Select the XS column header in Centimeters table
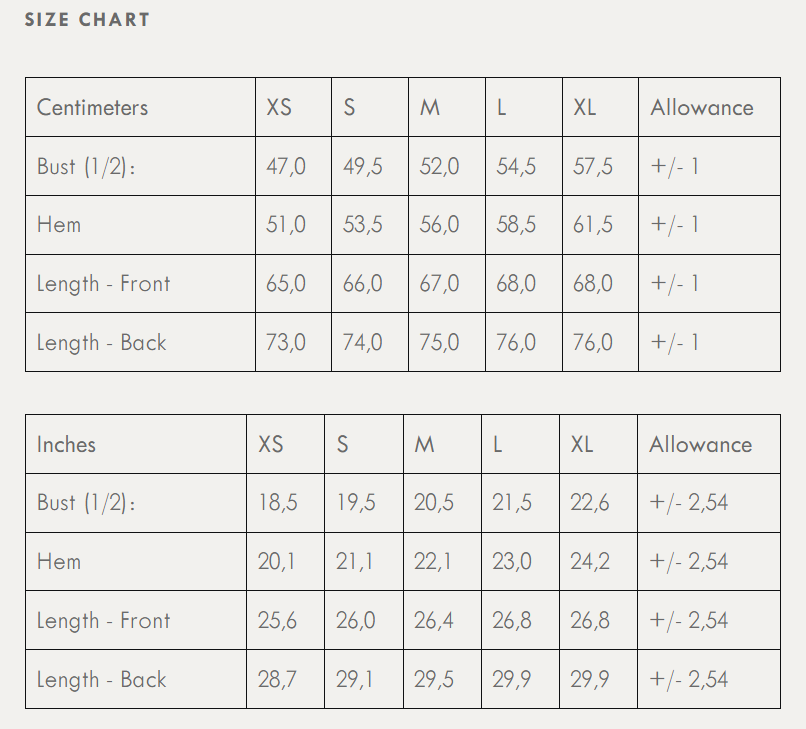This screenshot has width=806, height=729. pyautogui.click(x=279, y=107)
